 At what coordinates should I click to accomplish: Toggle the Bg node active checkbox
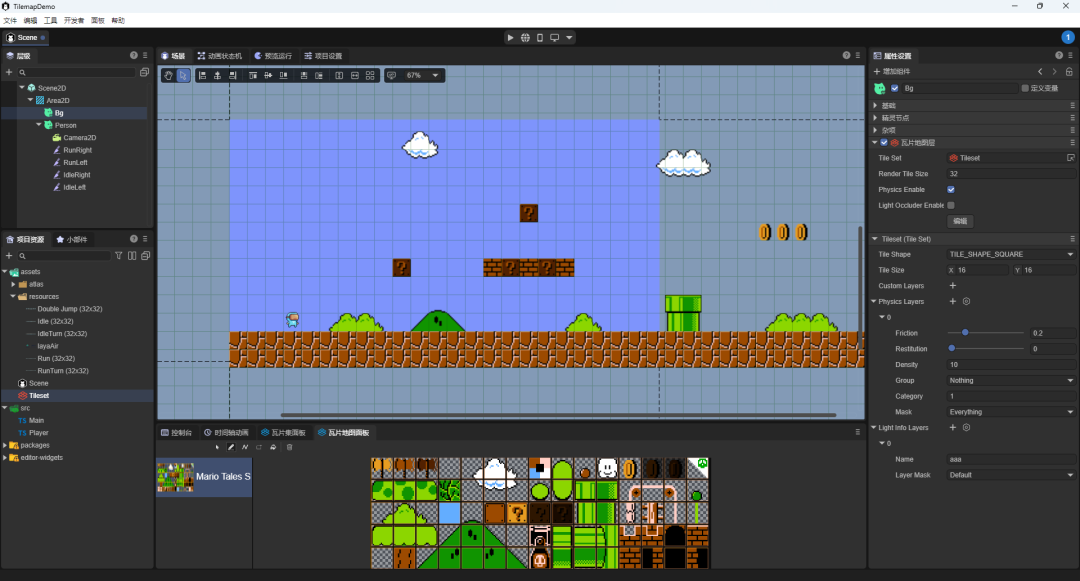pyautogui.click(x=895, y=88)
